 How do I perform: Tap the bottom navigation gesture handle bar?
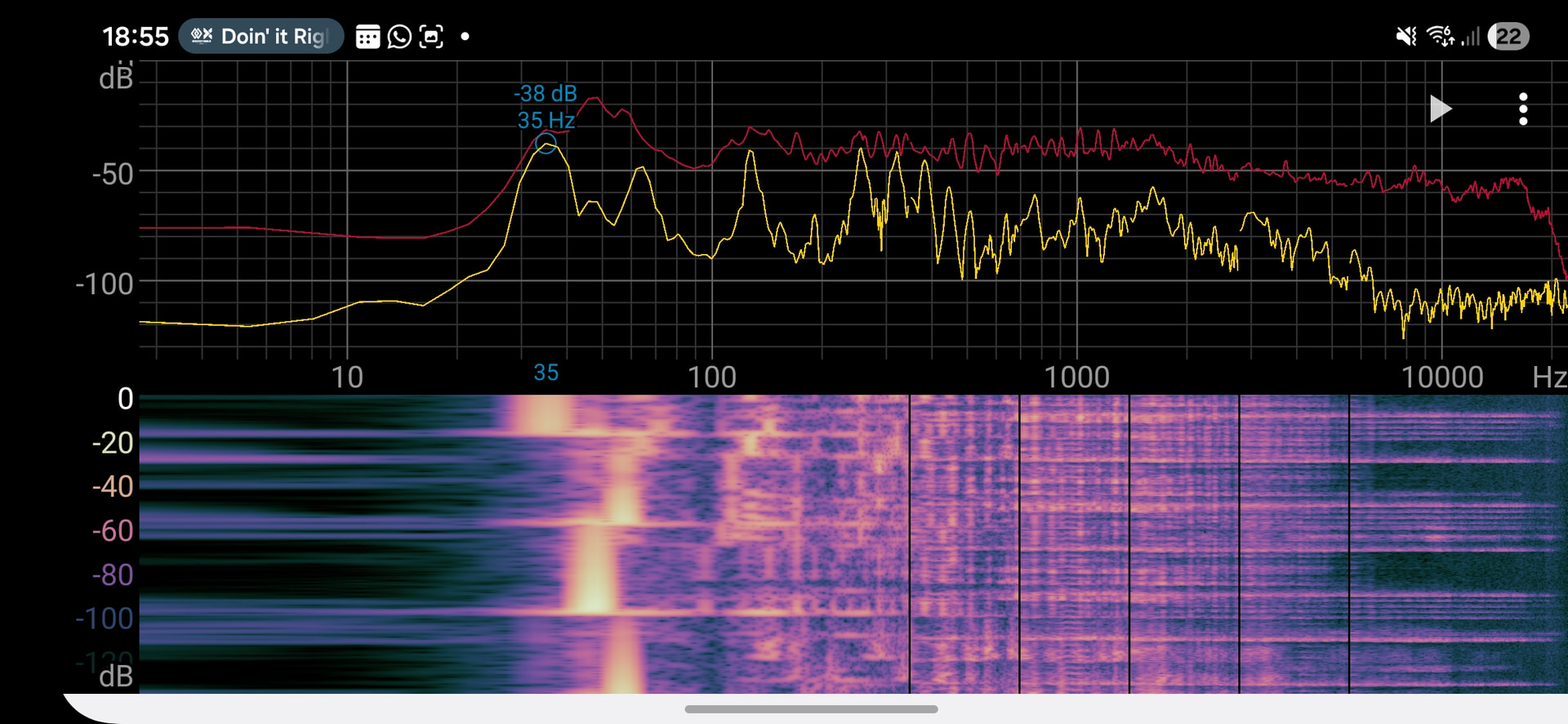(811, 708)
